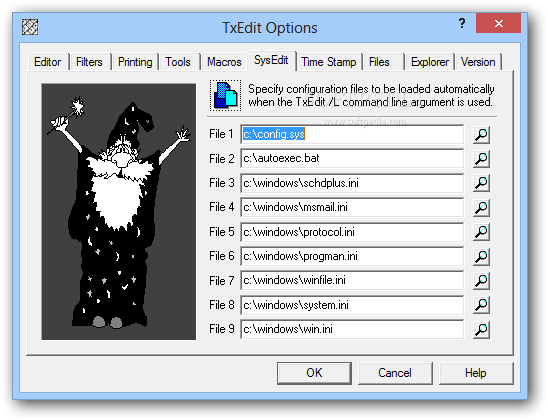Click the browse magnifier for File 2
Viewport: 548px width, 420px height.
(x=481, y=159)
